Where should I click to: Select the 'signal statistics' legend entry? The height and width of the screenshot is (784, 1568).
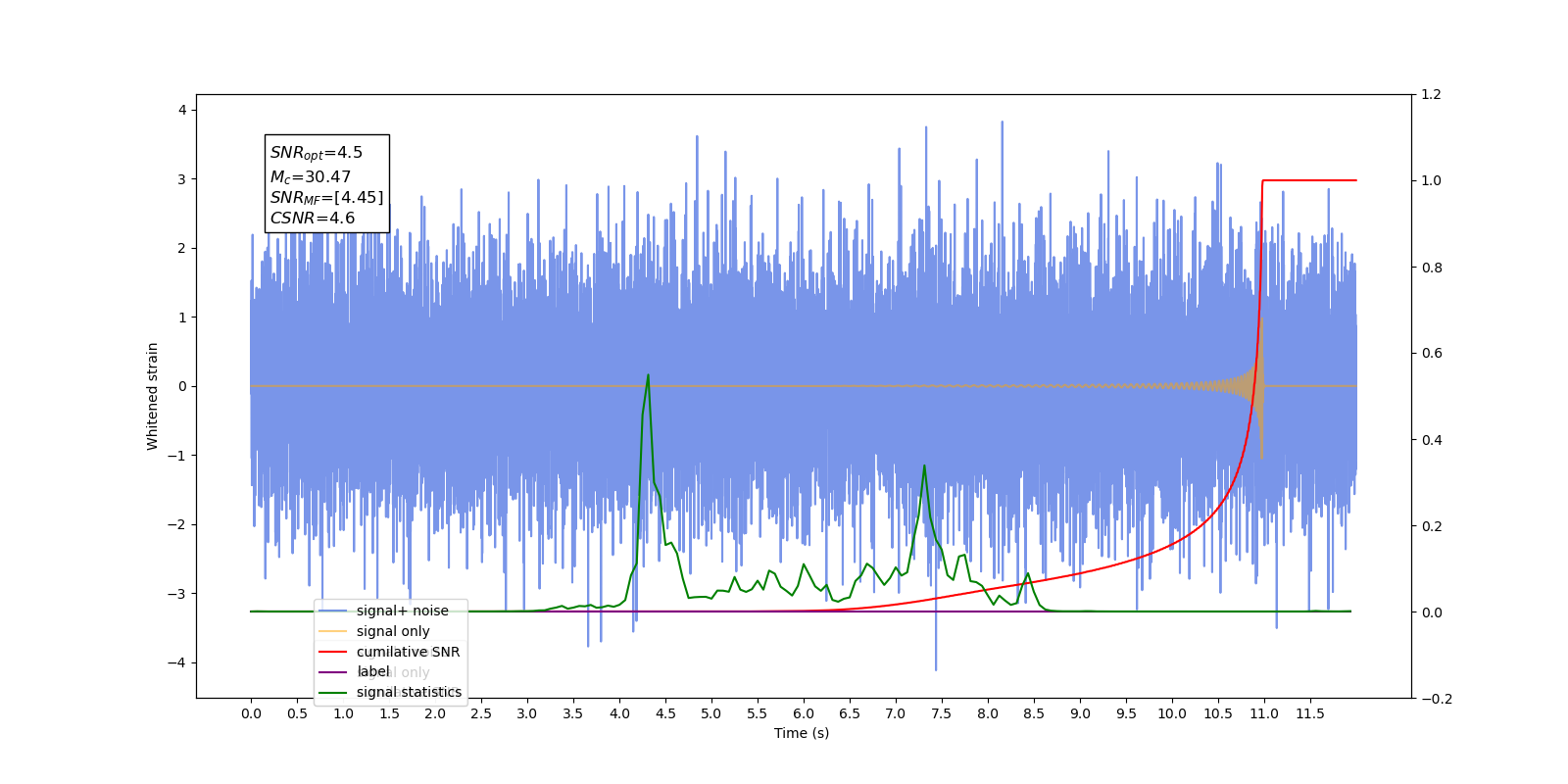(409, 692)
